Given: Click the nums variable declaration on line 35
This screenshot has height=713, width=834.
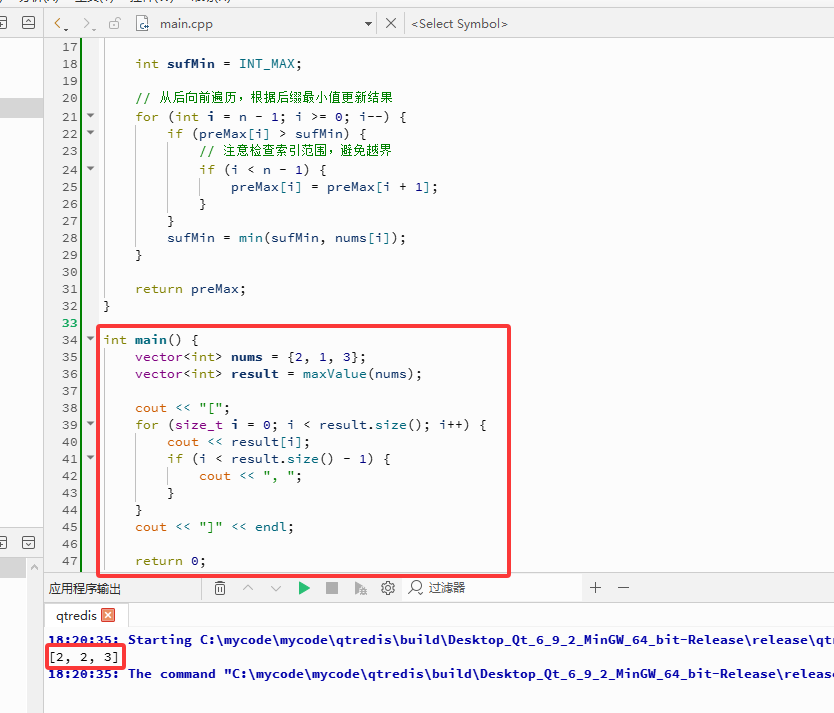Looking at the screenshot, I should (247, 357).
